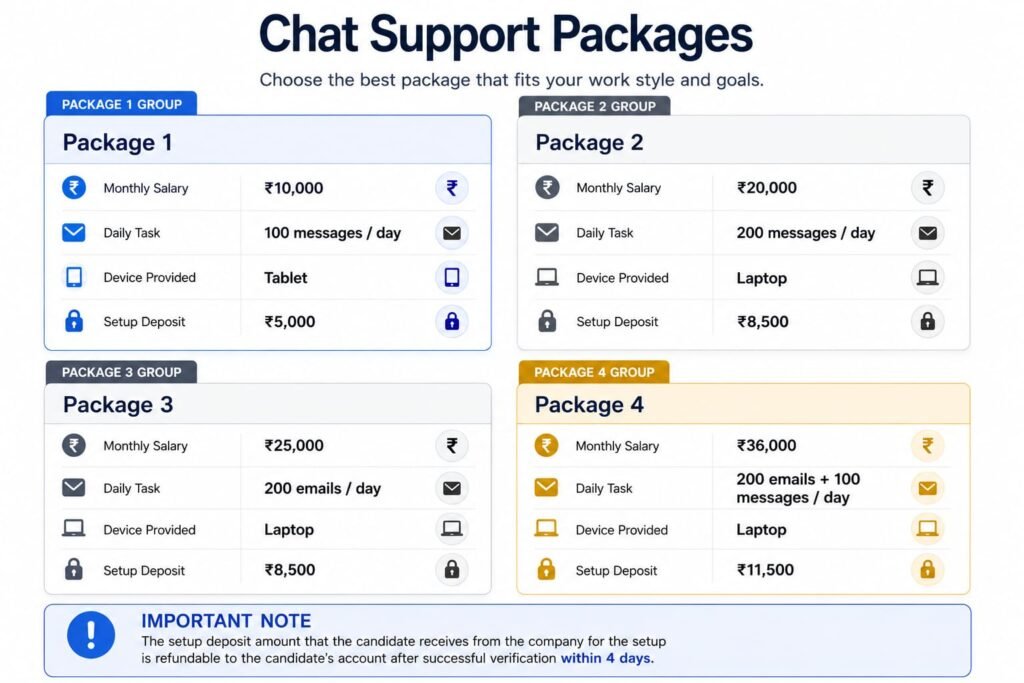Click the Package 4 card heading

pyautogui.click(x=589, y=405)
